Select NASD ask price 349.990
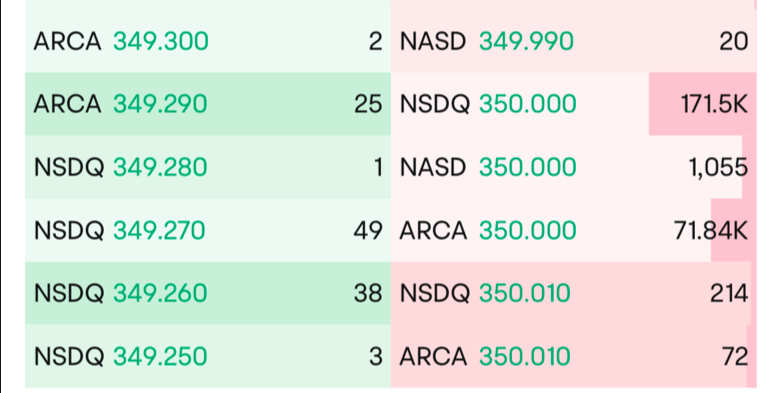The image size is (780, 393). click(x=526, y=41)
